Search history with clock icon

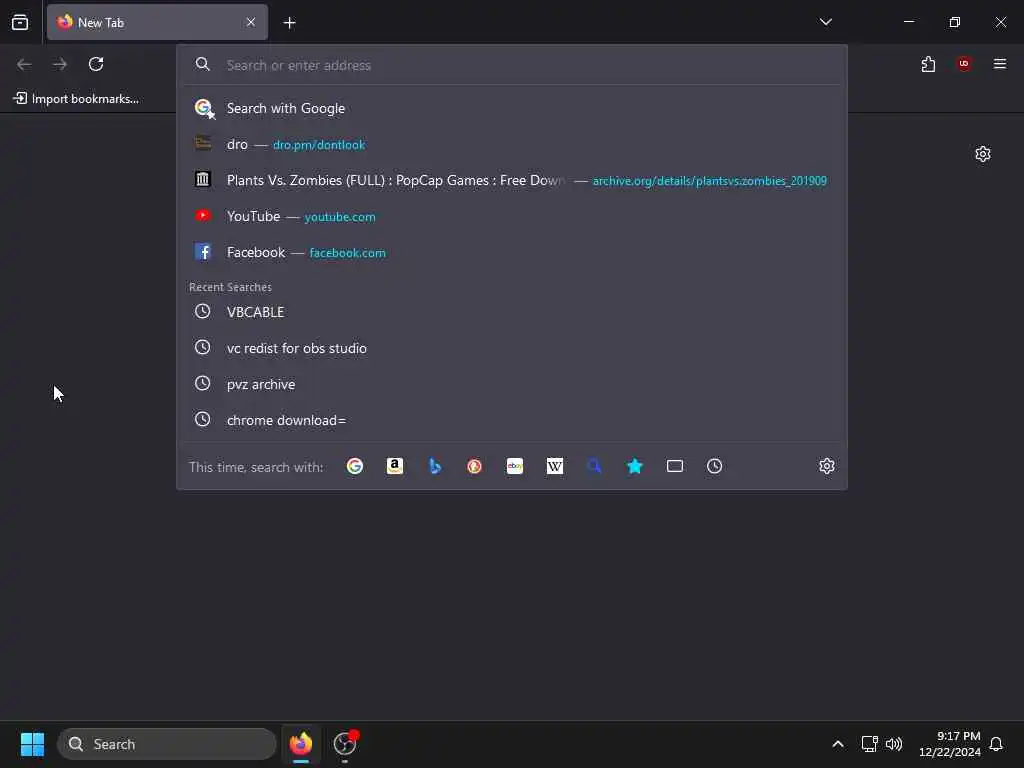click(714, 466)
